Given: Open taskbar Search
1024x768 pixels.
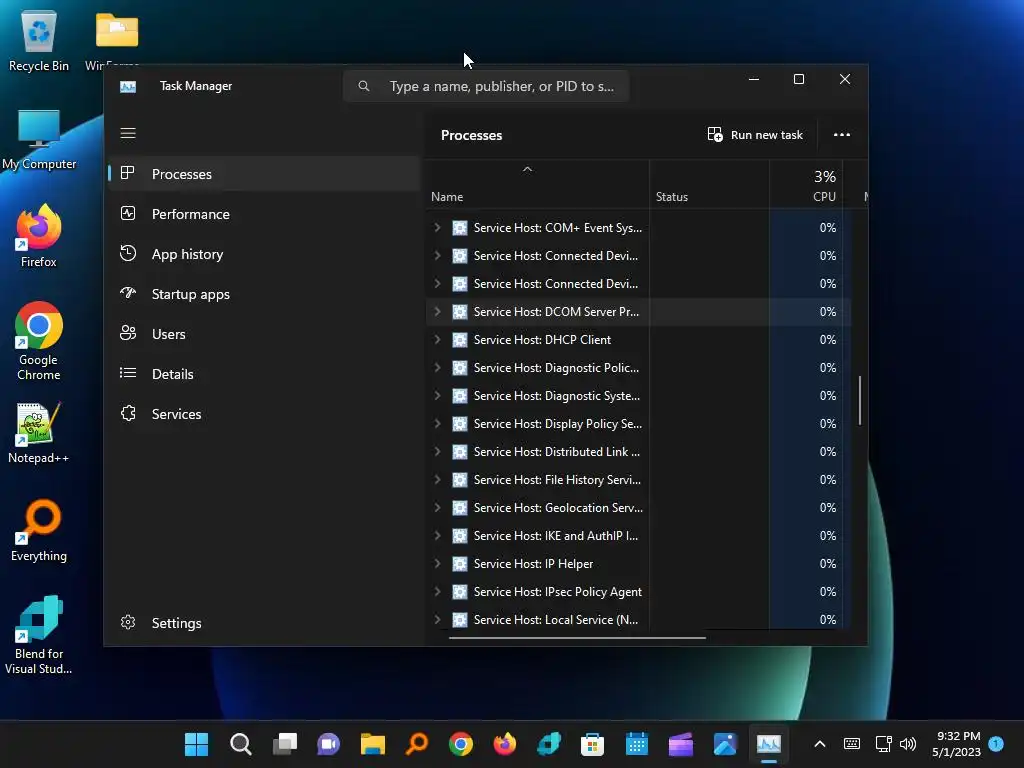Looking at the screenshot, I should tap(240, 744).
